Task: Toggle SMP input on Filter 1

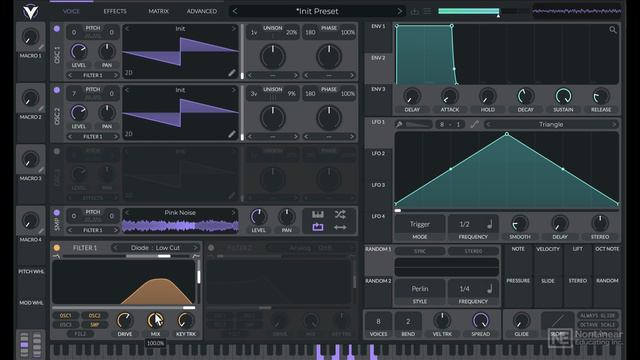Action: pos(95,325)
